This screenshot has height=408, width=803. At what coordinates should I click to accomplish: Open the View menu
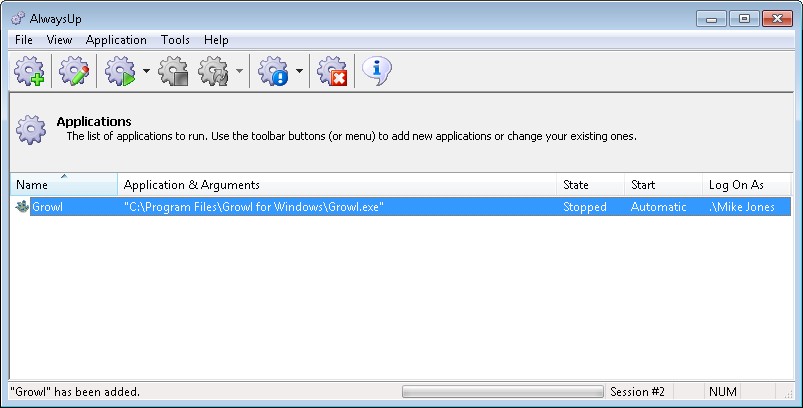[59, 40]
